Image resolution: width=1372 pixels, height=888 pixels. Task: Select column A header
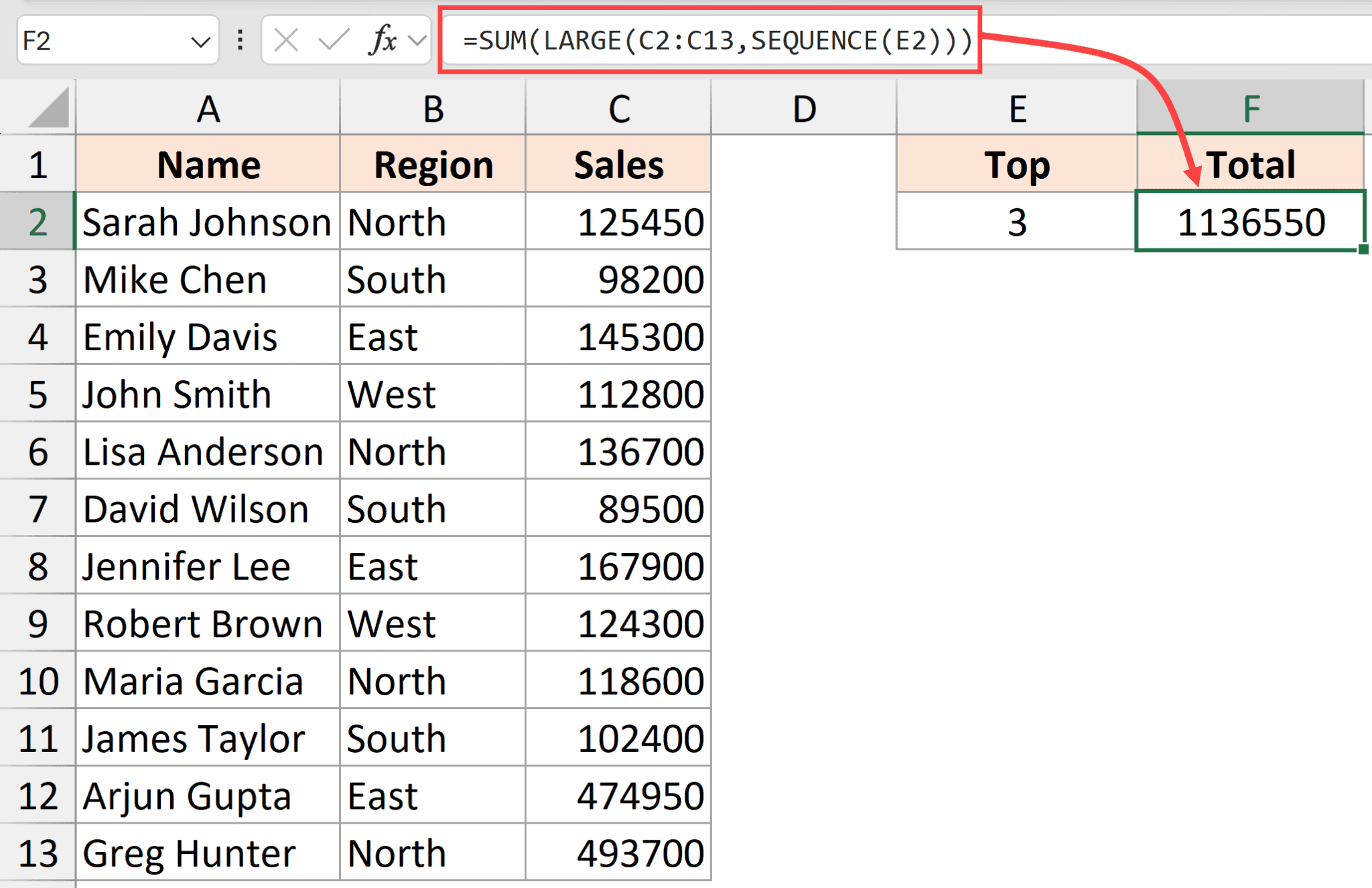point(208,108)
